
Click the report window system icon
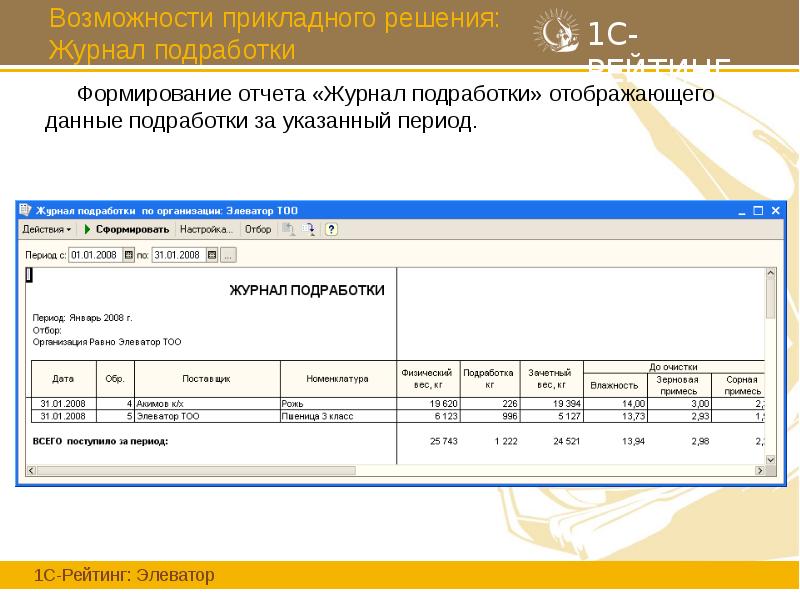24,208
